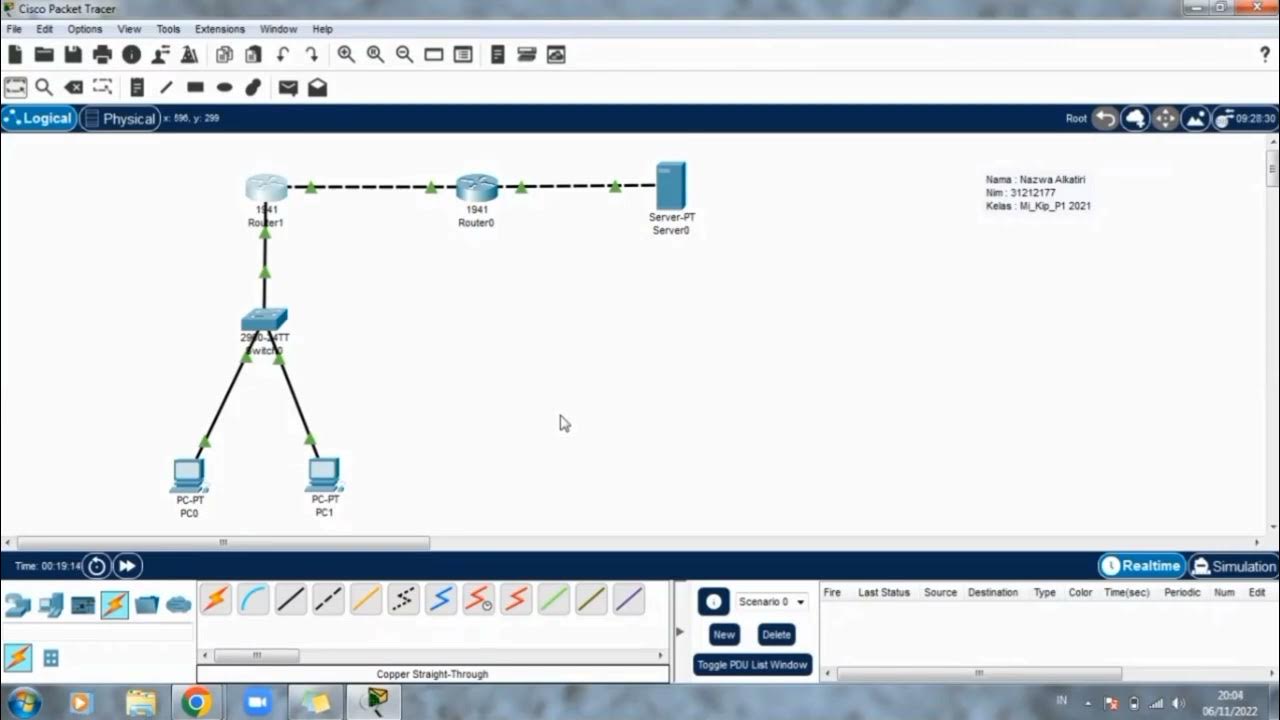The width and height of the screenshot is (1280, 720).
Task: Pick the light blue Console cable
Action: 254,599
